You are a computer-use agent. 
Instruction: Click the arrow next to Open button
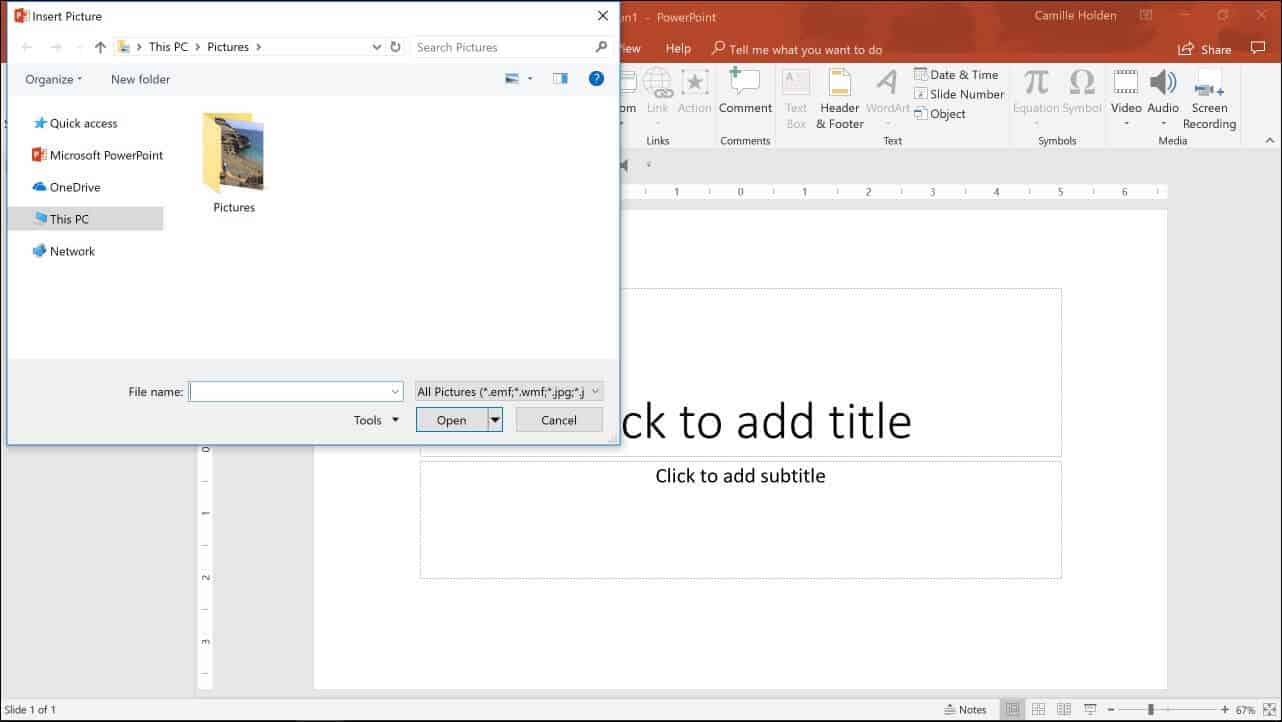click(x=495, y=420)
